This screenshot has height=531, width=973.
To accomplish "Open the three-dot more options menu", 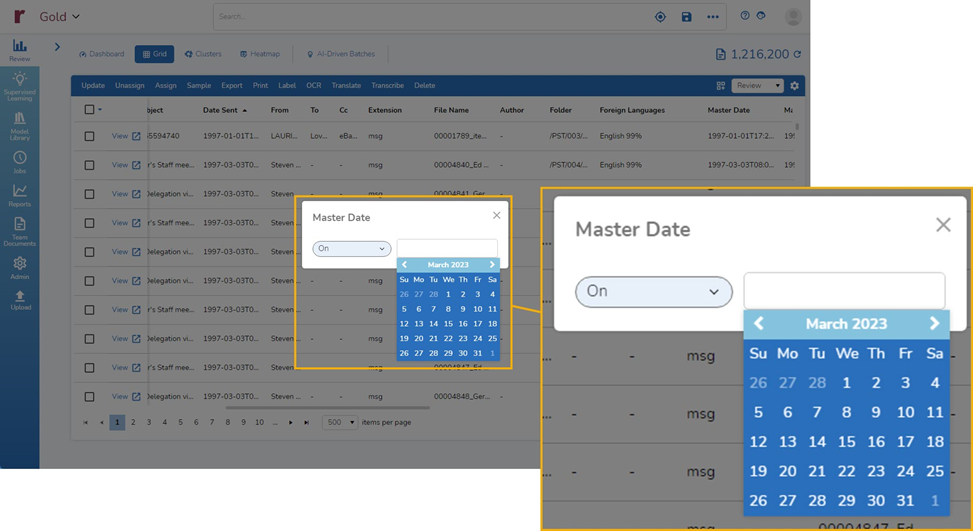I will (x=713, y=17).
